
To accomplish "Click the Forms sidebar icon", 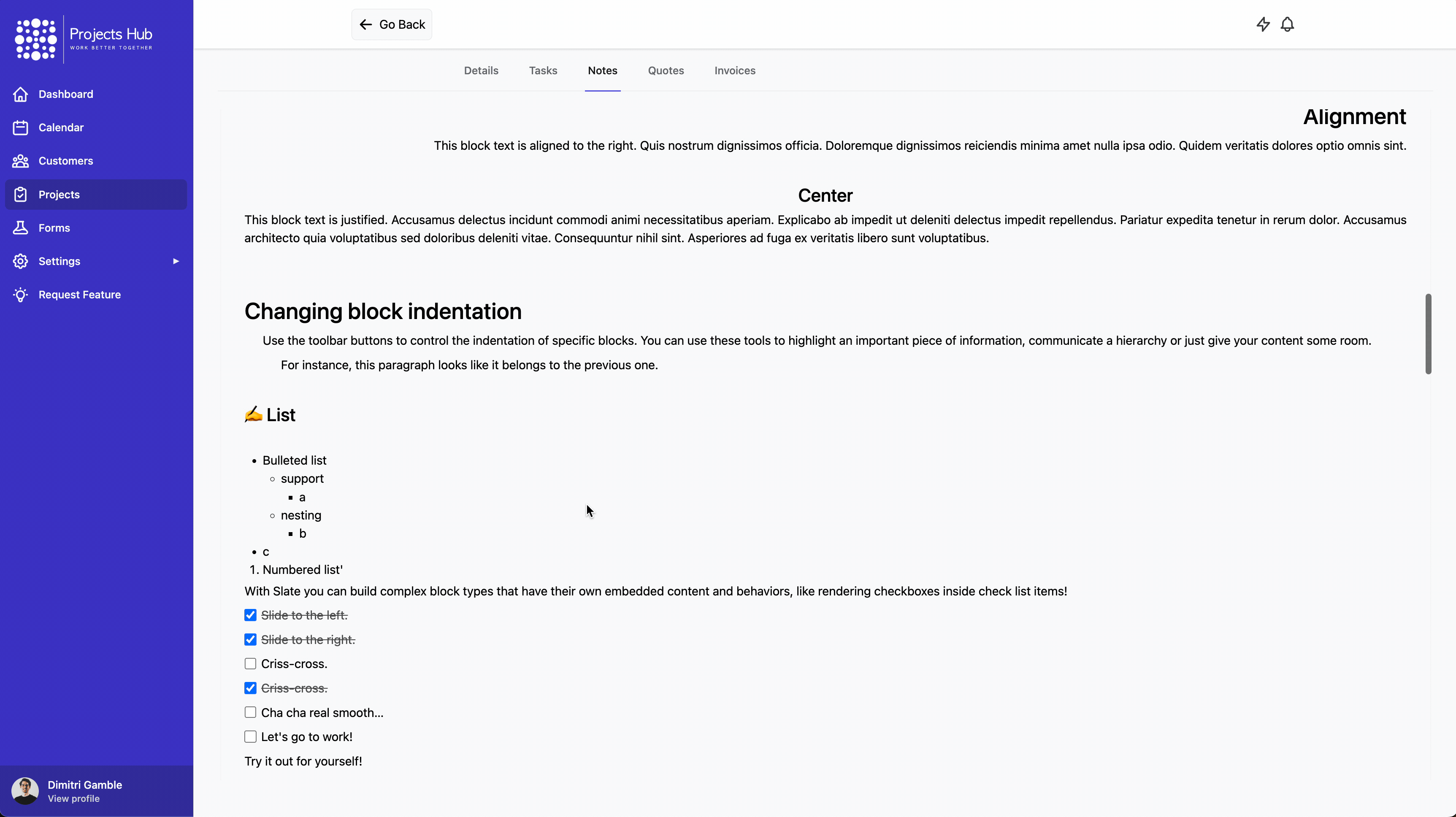I will [x=20, y=227].
